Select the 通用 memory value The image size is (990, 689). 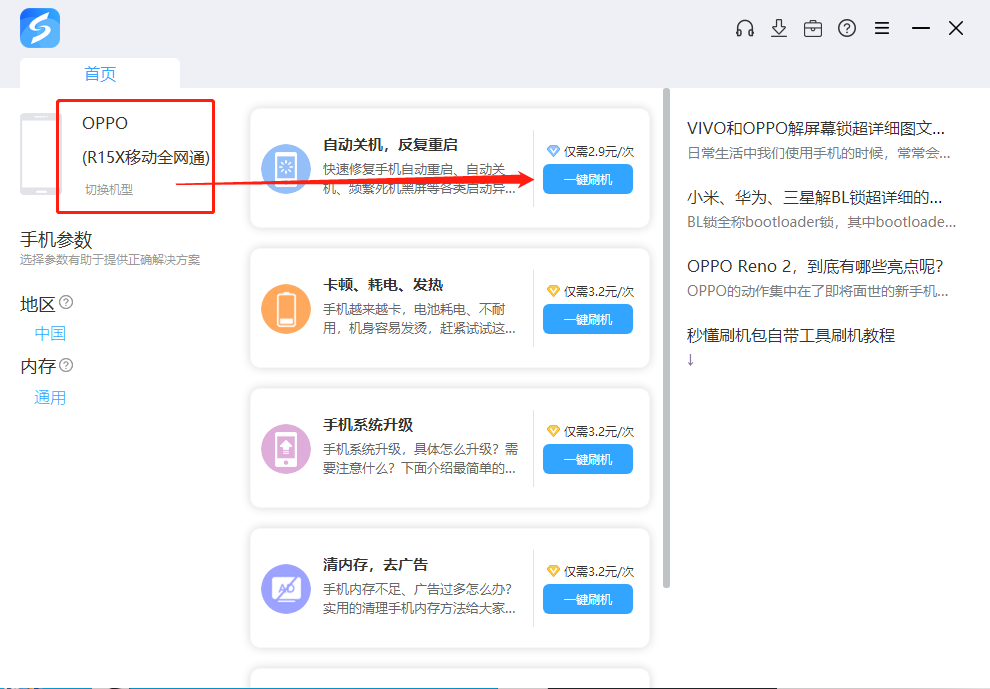point(50,397)
